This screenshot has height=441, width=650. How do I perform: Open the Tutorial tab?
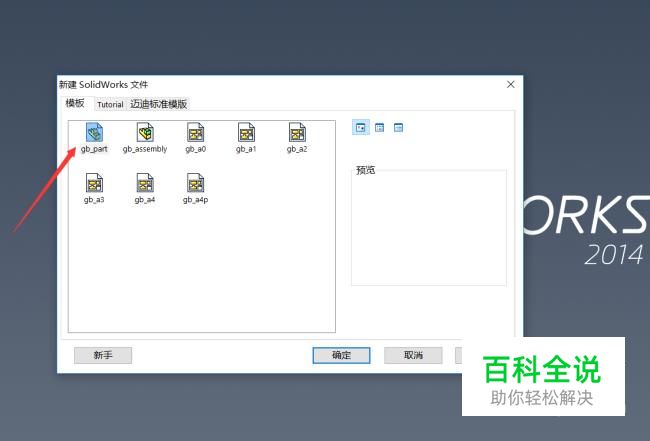click(110, 104)
